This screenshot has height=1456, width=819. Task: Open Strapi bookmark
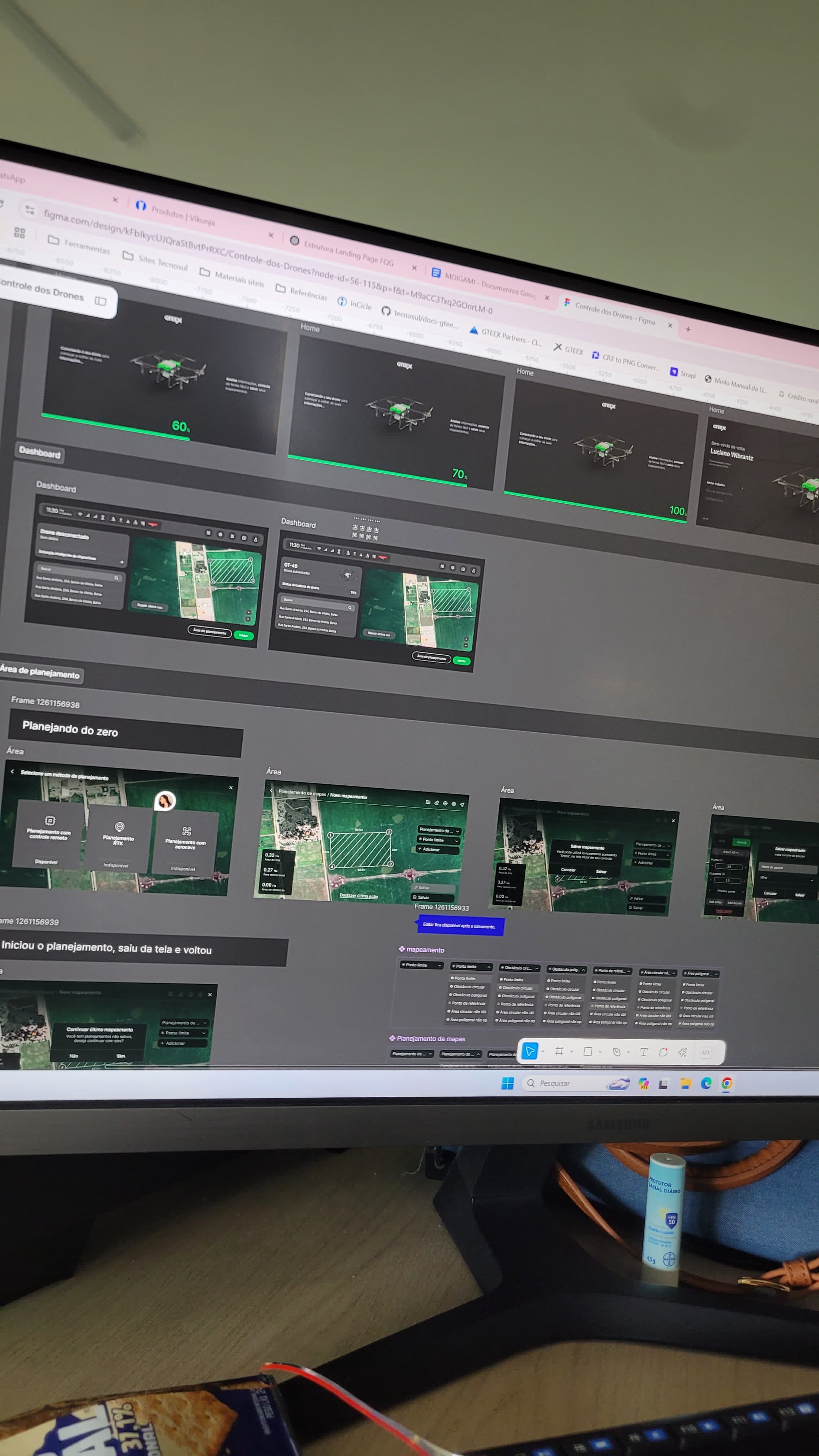pos(682,373)
